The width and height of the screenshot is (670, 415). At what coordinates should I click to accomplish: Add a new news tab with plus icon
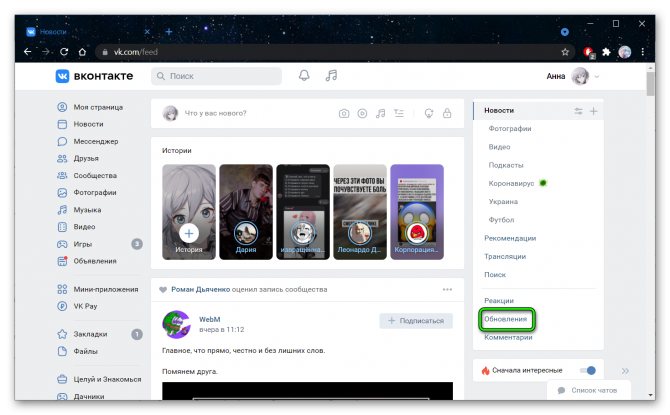click(594, 111)
